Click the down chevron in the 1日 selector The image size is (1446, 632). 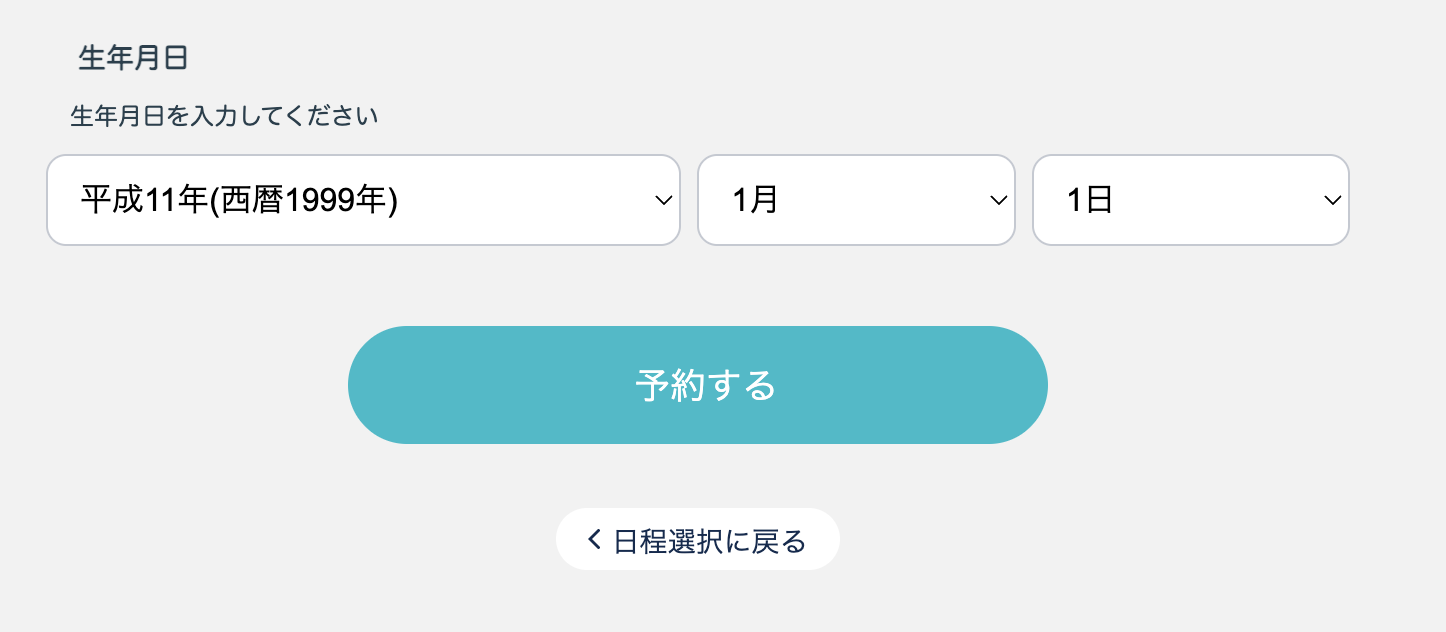[1332, 200]
